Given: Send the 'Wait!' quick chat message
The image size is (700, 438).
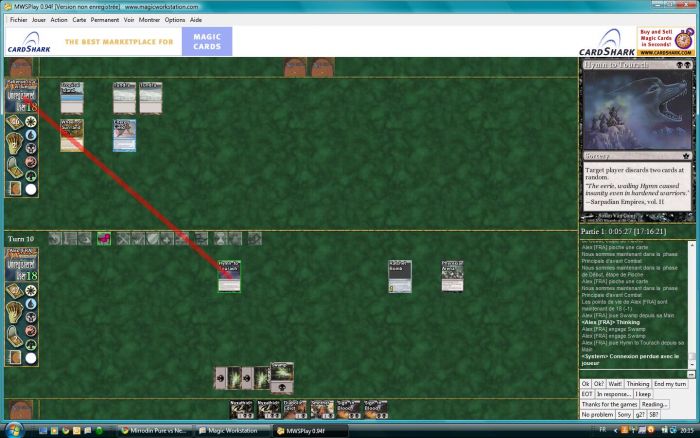Looking at the screenshot, I should coord(615,384).
